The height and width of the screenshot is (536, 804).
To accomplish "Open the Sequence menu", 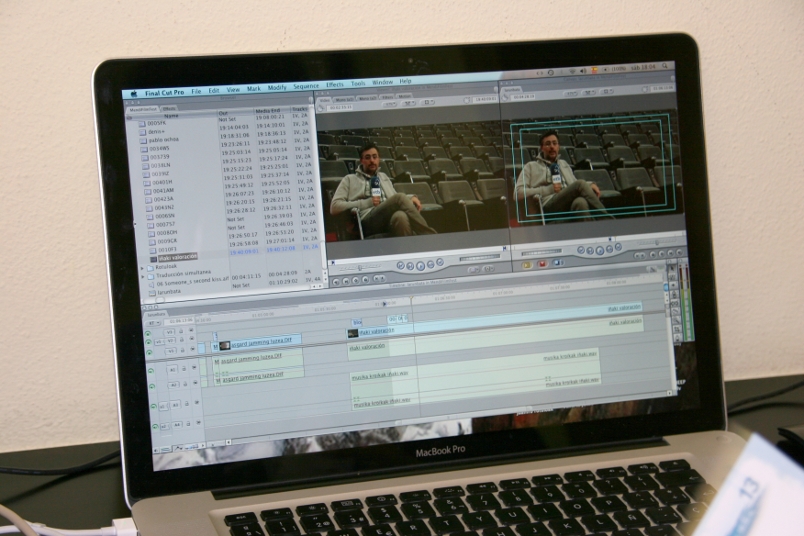I will pyautogui.click(x=306, y=86).
